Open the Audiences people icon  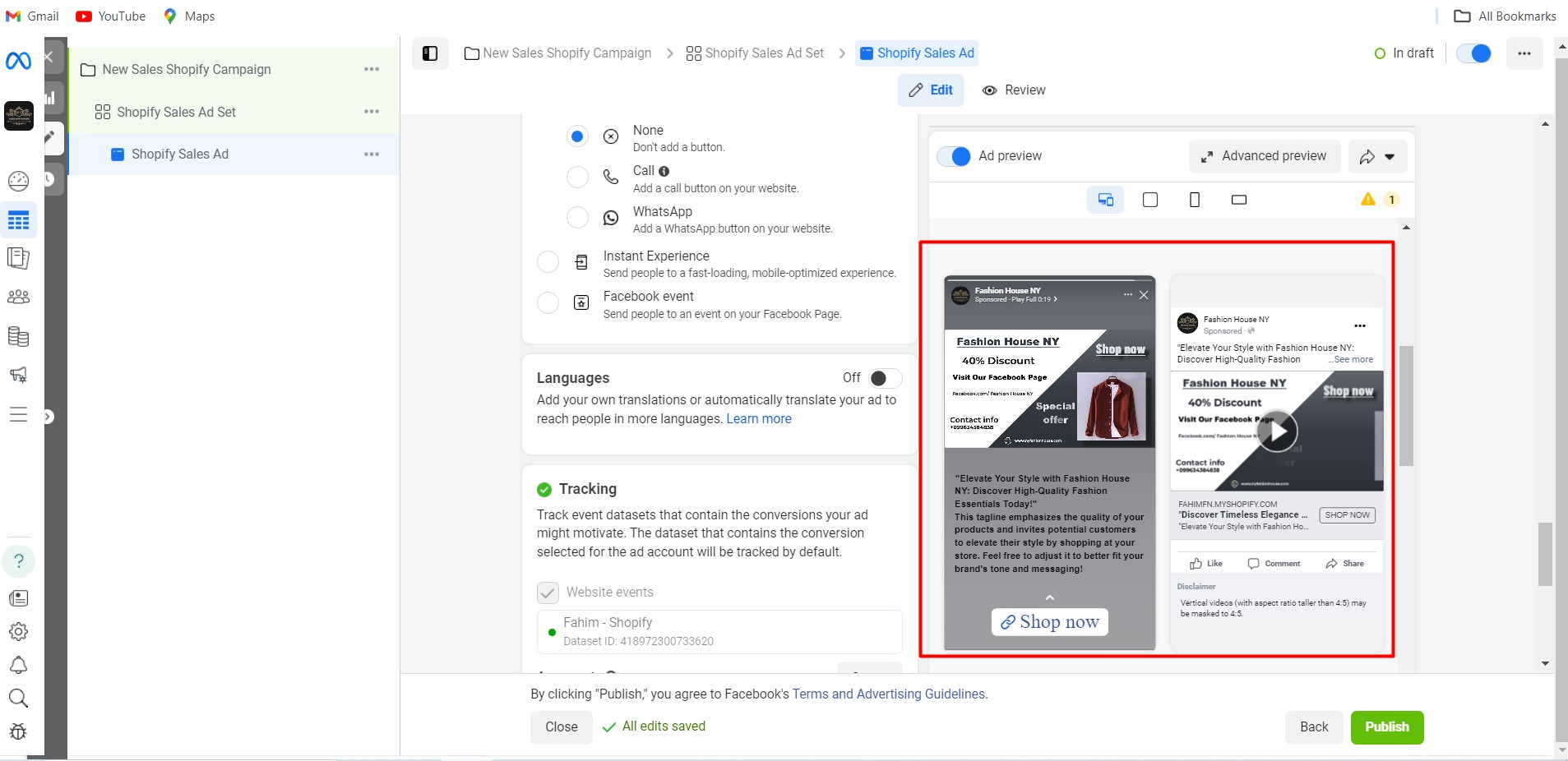18,297
